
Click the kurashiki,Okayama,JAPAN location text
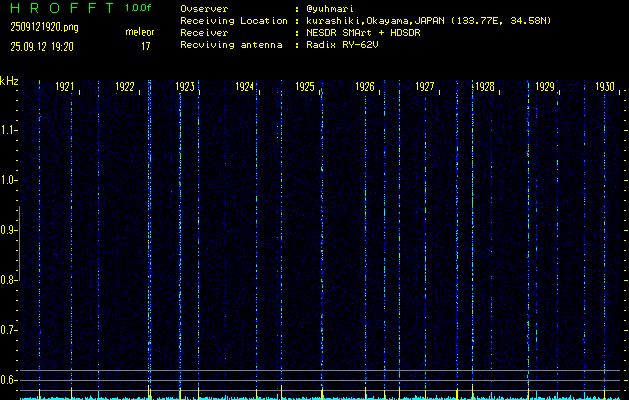[x=428, y=21]
